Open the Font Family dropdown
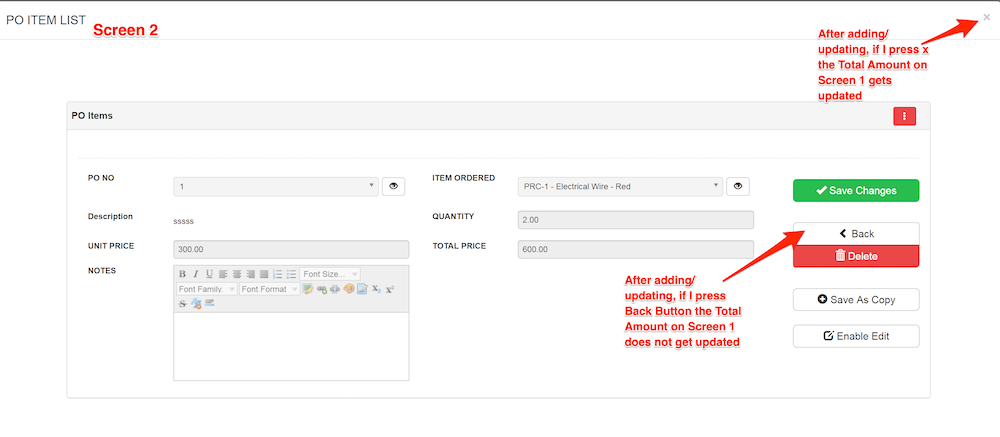 coord(207,289)
